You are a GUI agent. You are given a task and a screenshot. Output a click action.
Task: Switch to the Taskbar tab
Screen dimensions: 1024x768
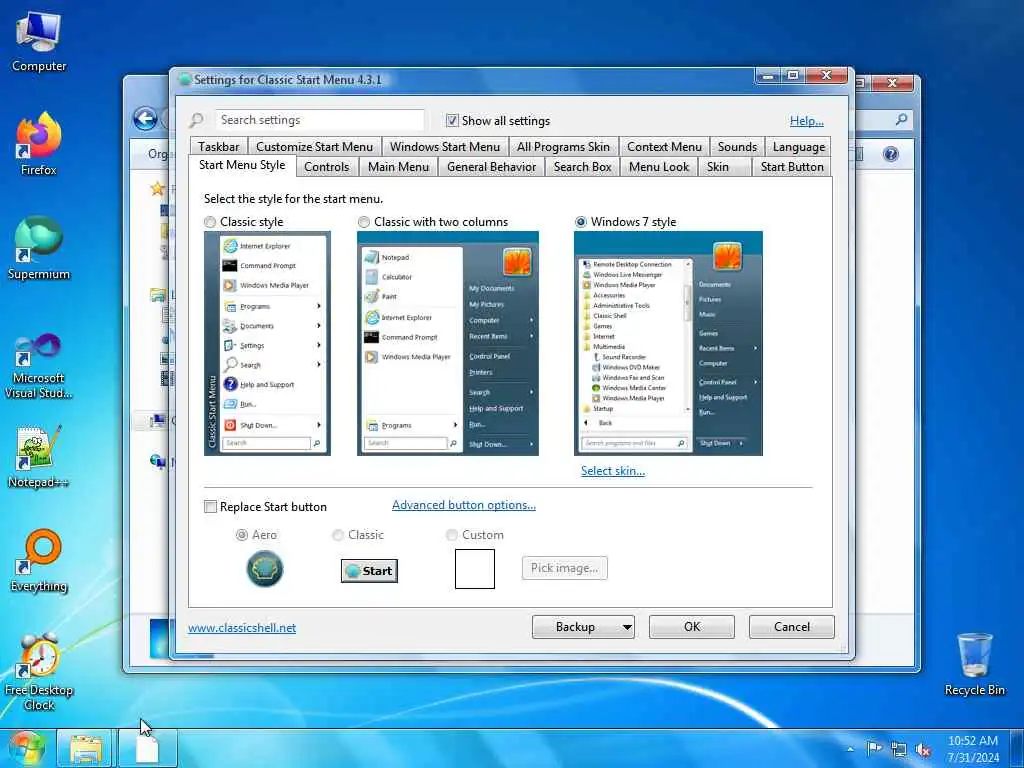coord(219,147)
